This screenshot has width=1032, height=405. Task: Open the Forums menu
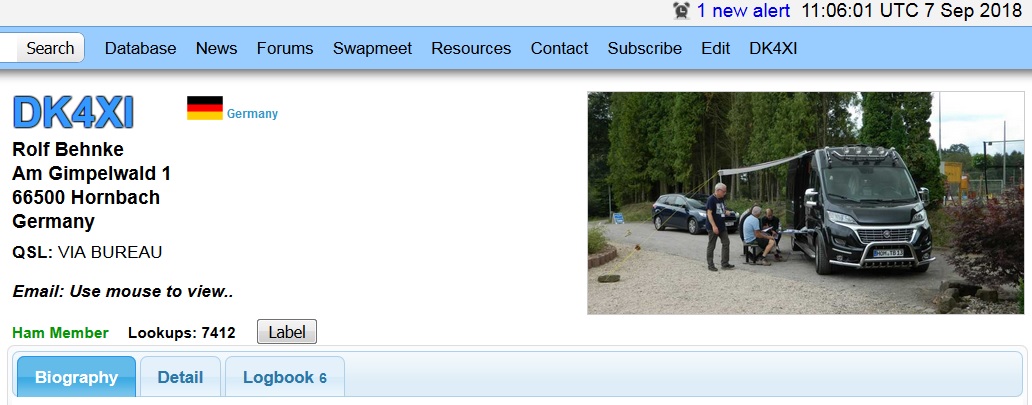[x=285, y=49]
